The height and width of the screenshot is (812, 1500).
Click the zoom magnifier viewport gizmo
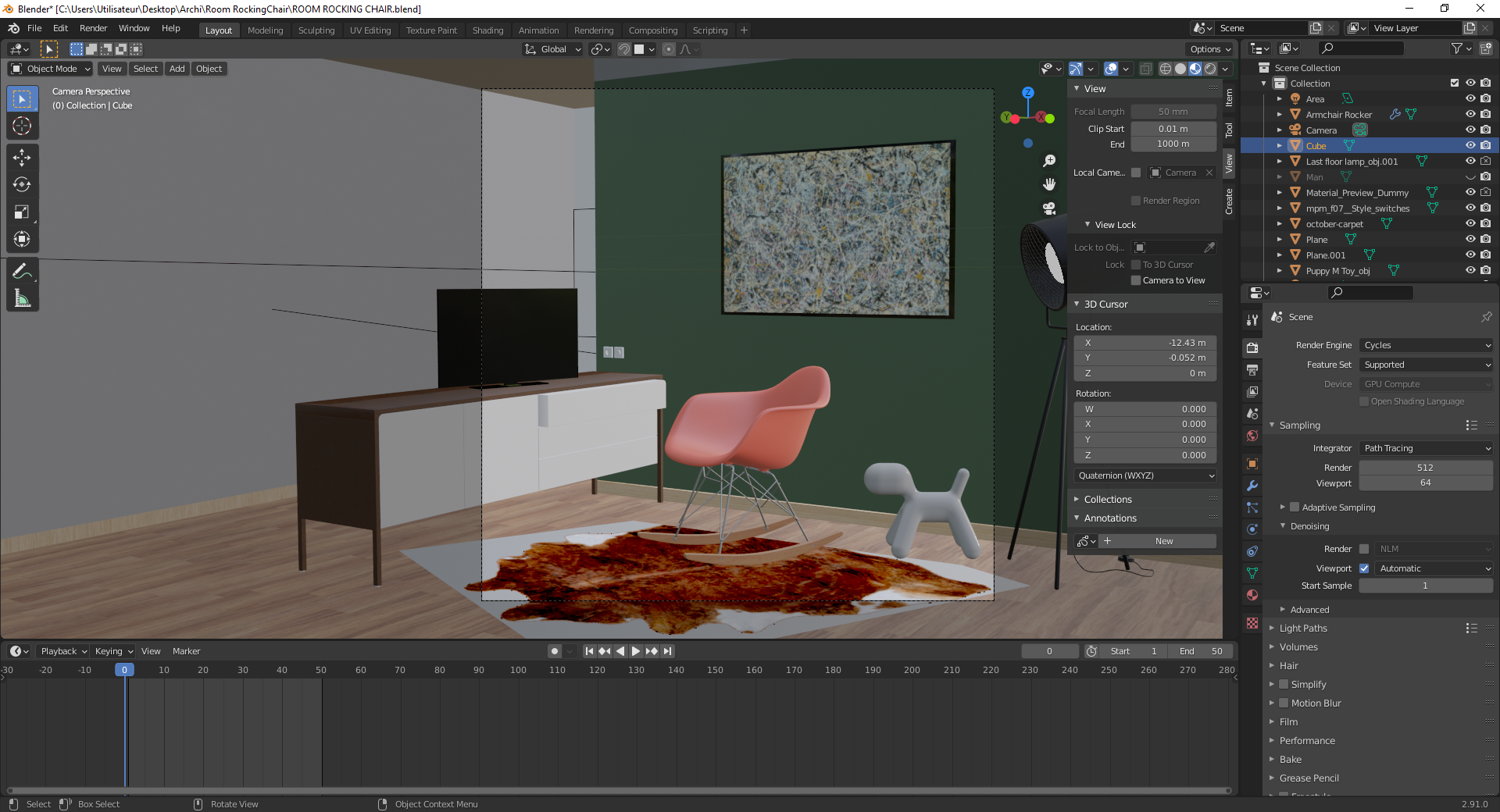coord(1049,161)
